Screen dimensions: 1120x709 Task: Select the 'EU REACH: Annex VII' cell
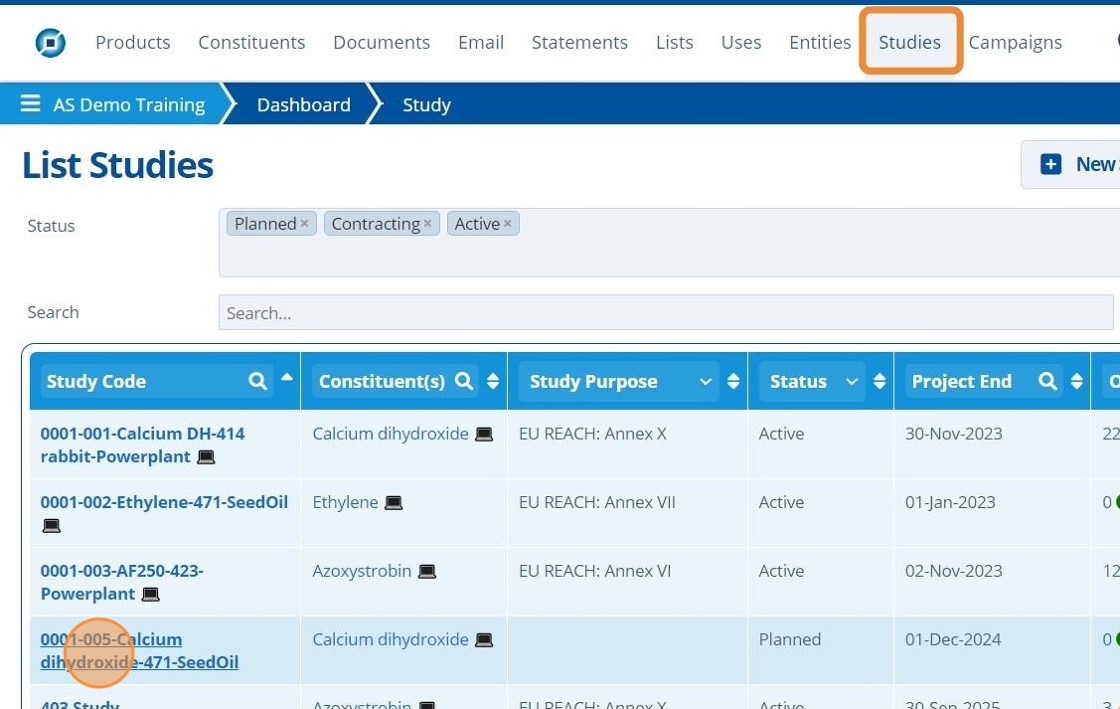596,502
